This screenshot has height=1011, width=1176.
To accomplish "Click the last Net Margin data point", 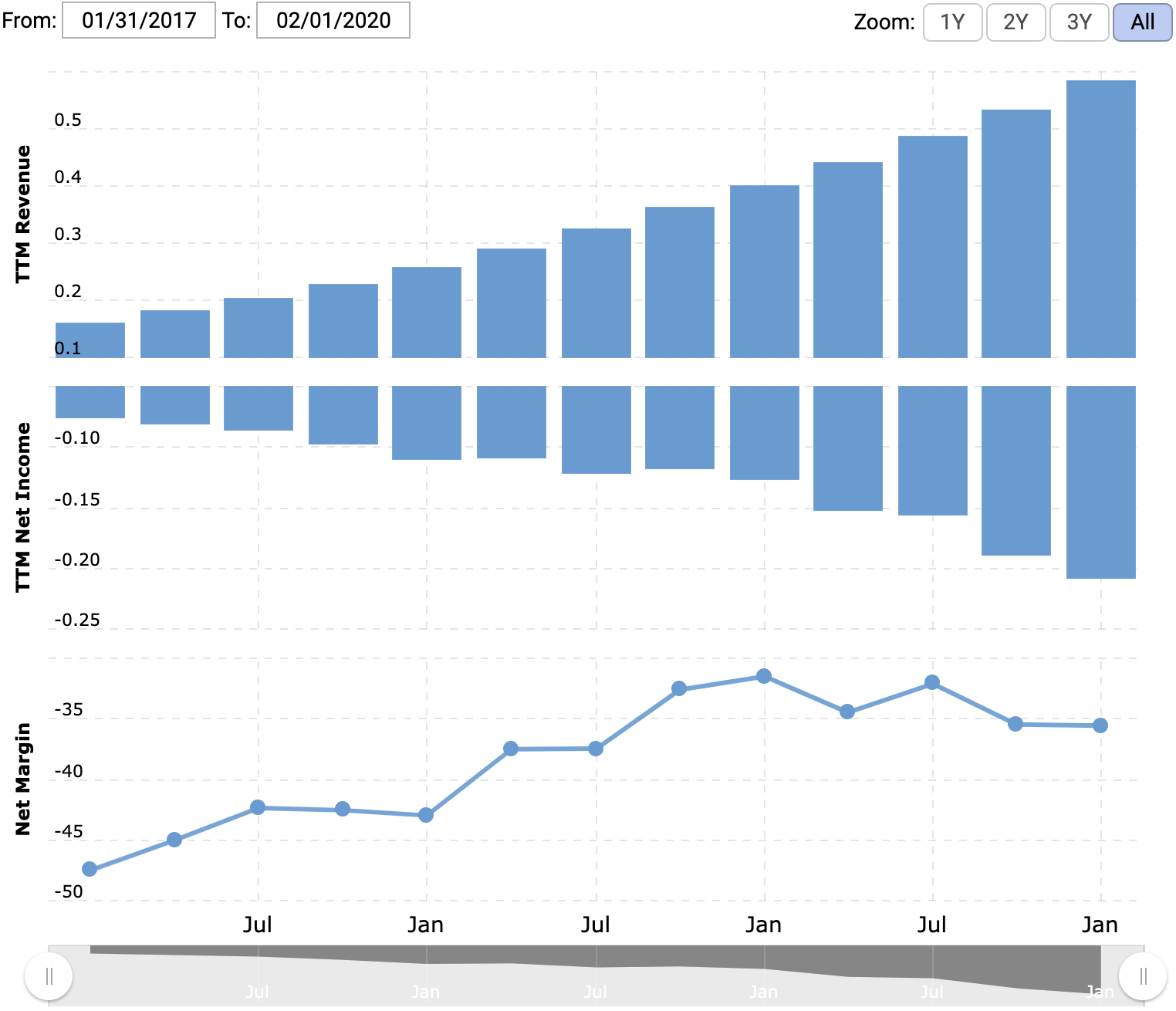I will click(1100, 725).
